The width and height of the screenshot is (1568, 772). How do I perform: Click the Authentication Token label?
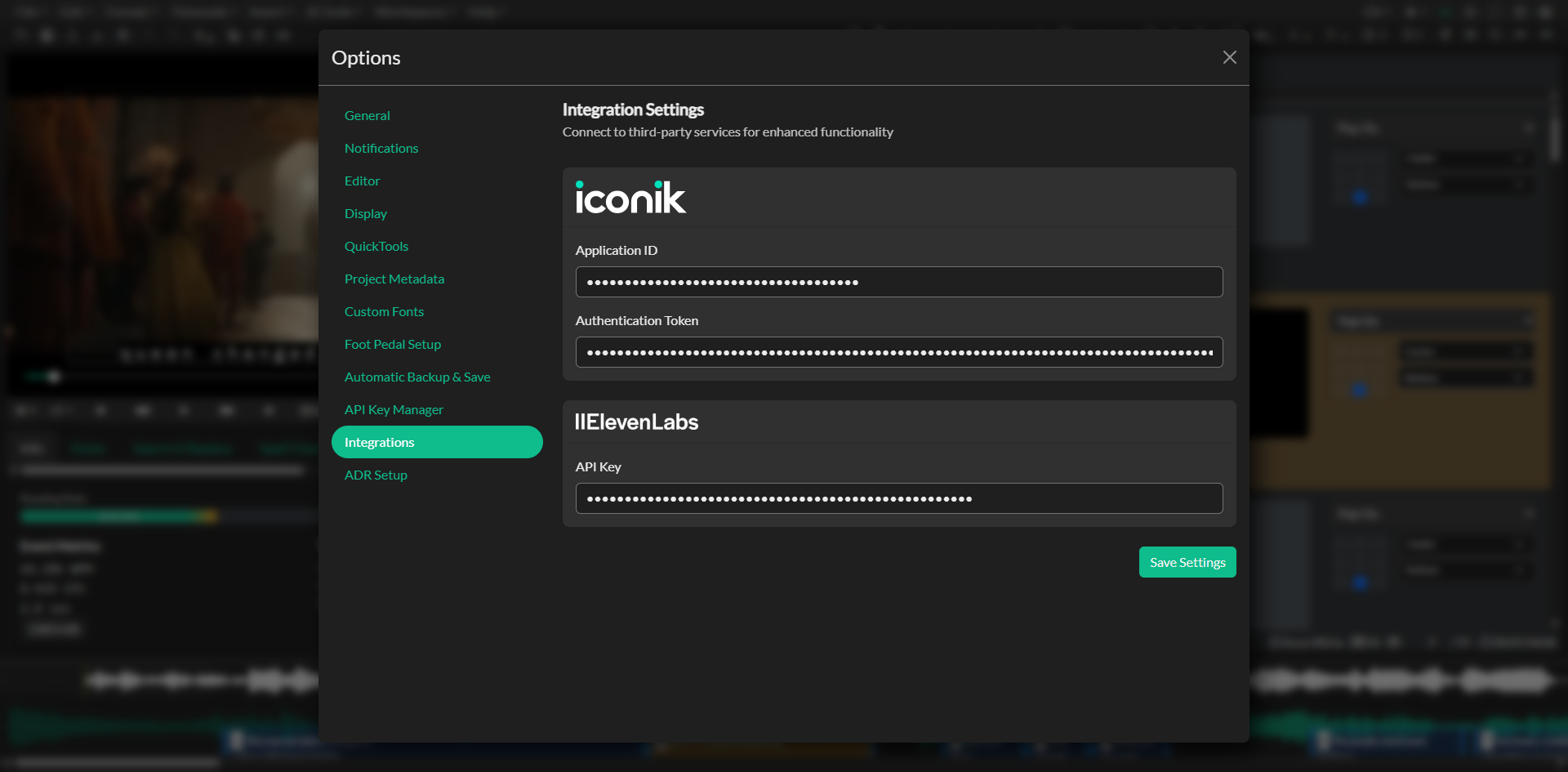637,320
